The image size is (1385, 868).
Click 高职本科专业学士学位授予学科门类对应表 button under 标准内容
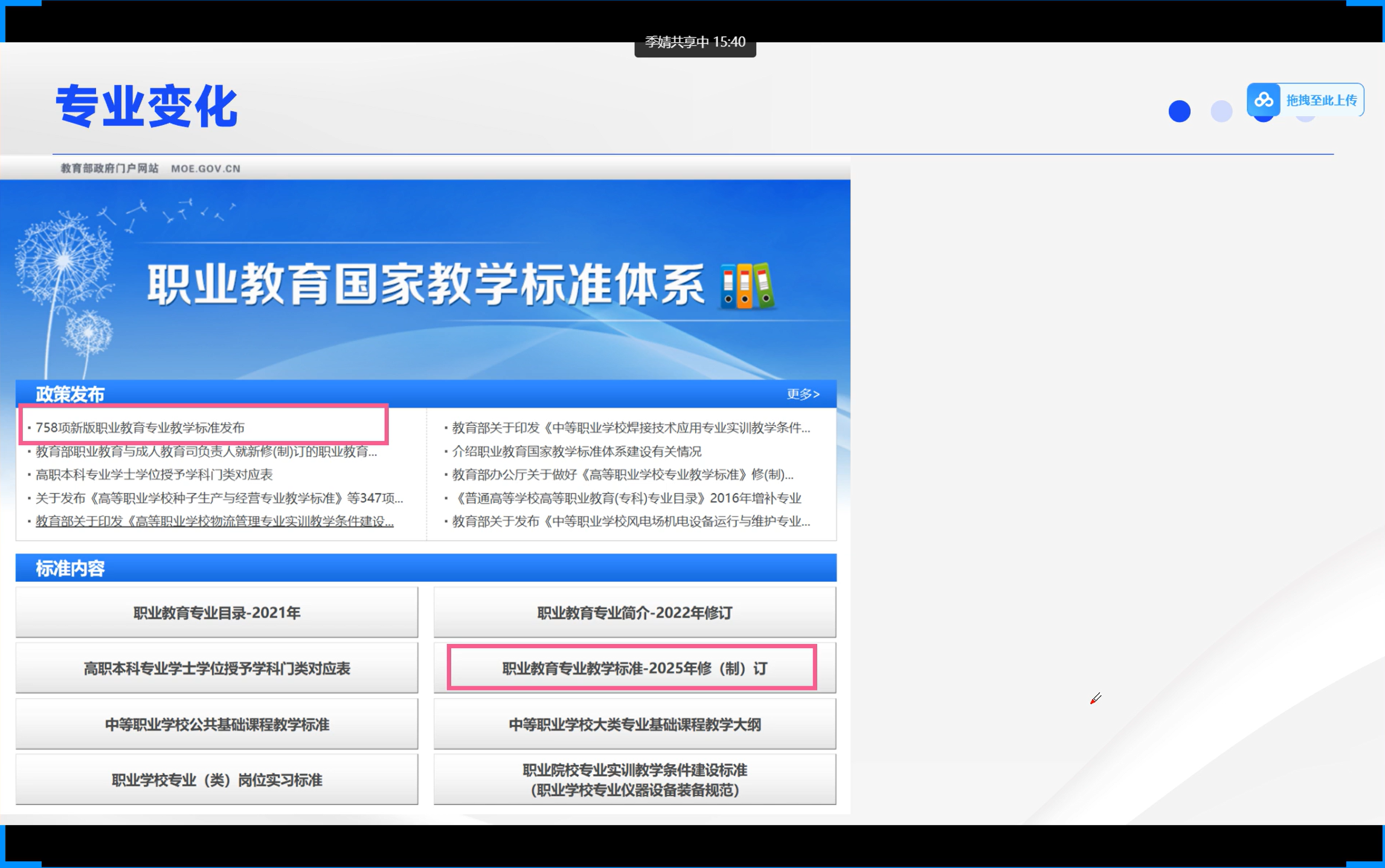click(217, 668)
